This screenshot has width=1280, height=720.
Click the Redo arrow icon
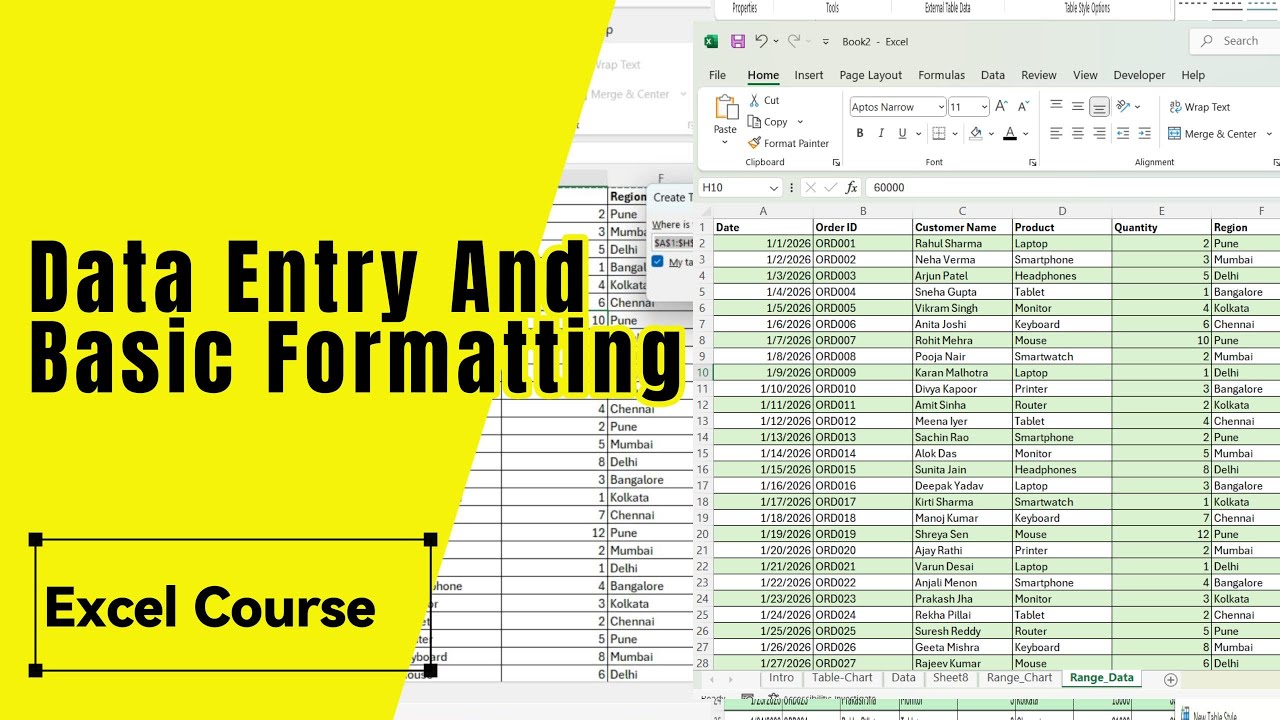pyautogui.click(x=794, y=41)
